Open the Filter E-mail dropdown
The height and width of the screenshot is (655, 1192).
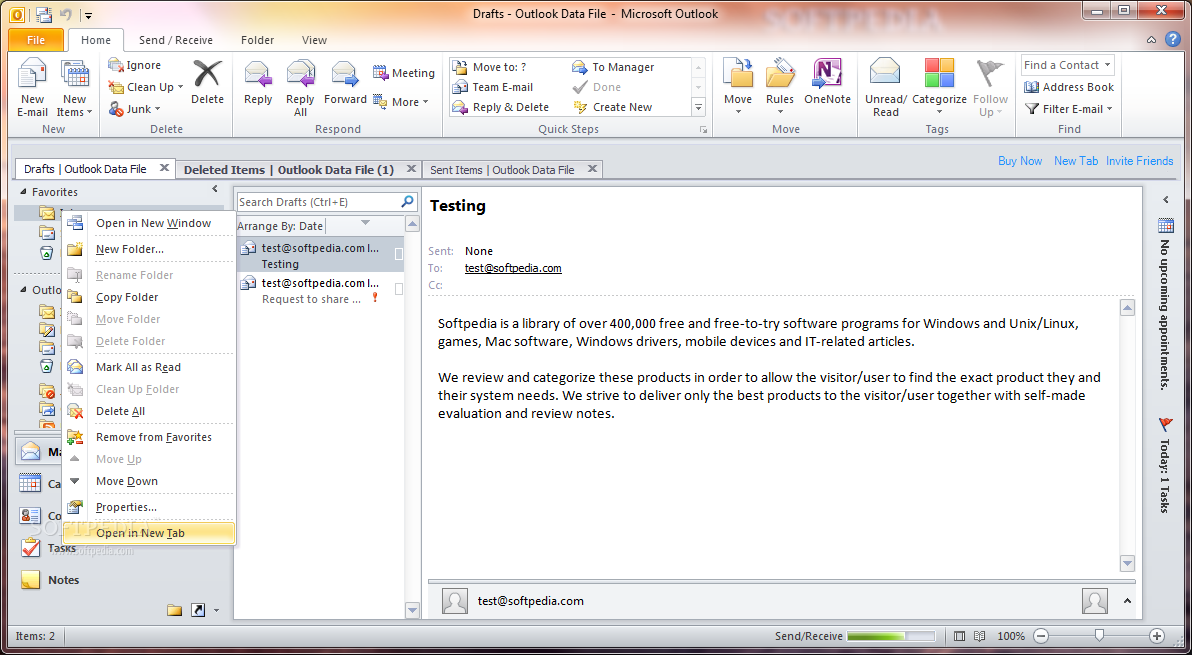coord(1068,109)
